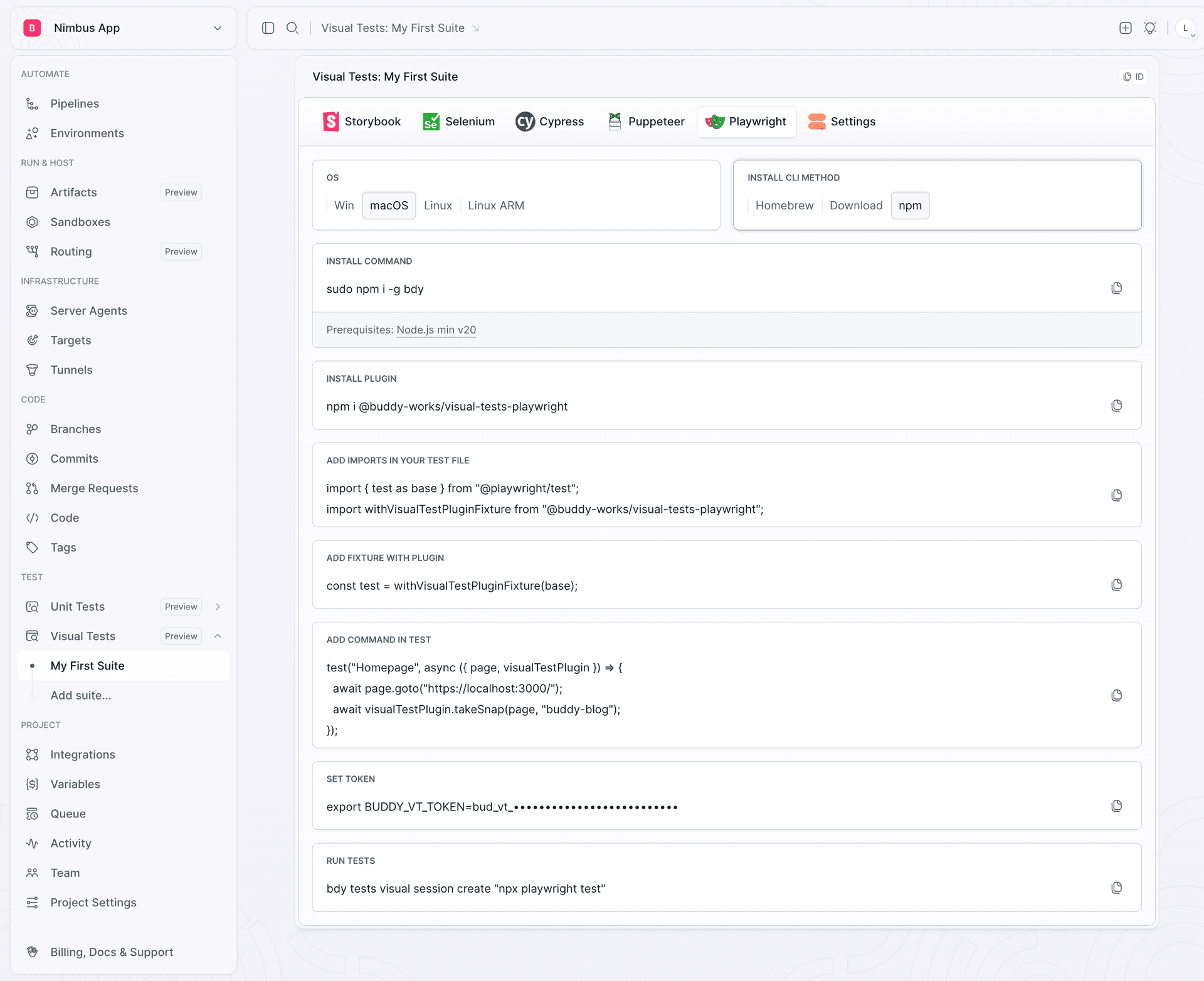Open notifications bell icon
1204x981 pixels.
(x=1149, y=28)
